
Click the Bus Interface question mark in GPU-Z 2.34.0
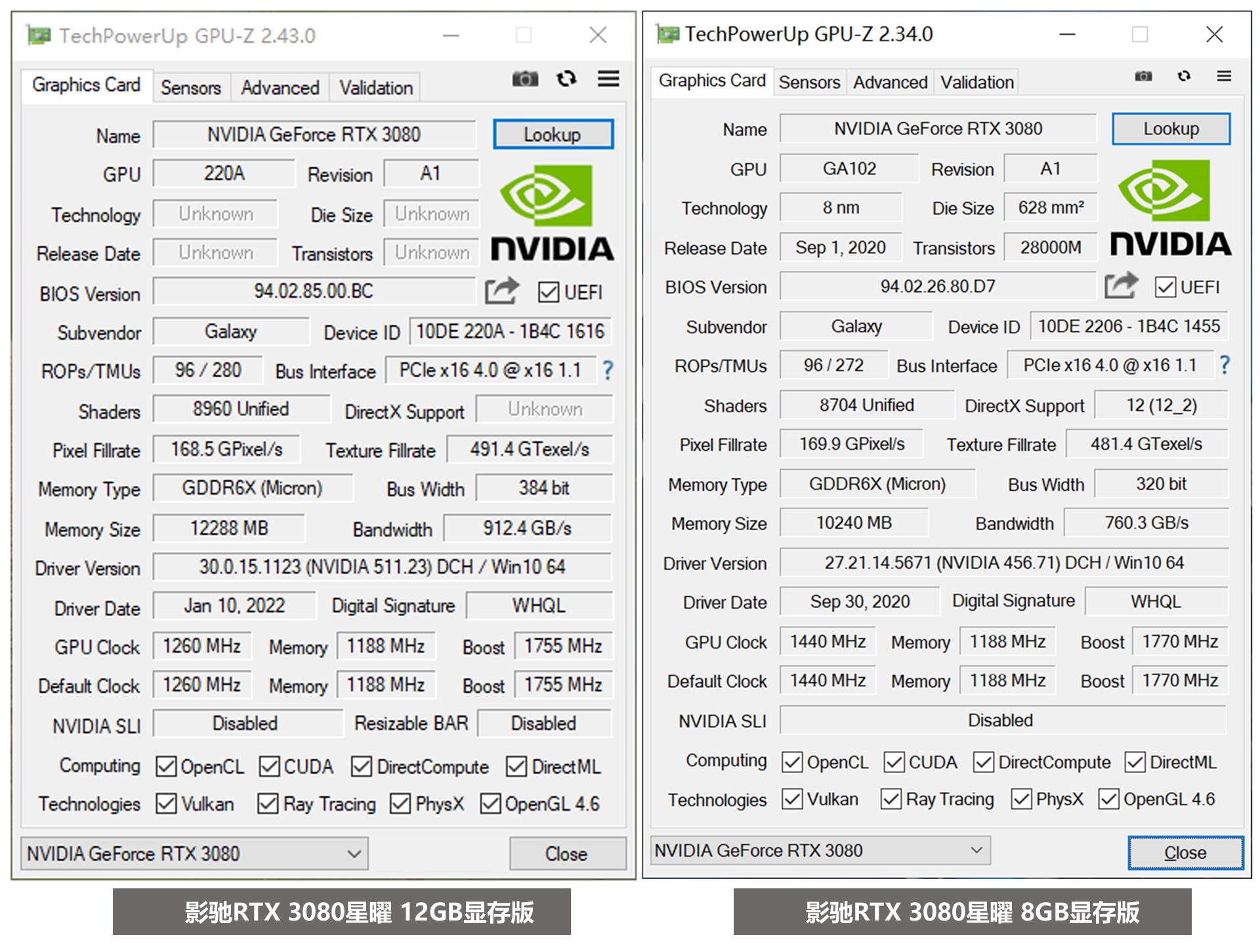[x=1225, y=365]
